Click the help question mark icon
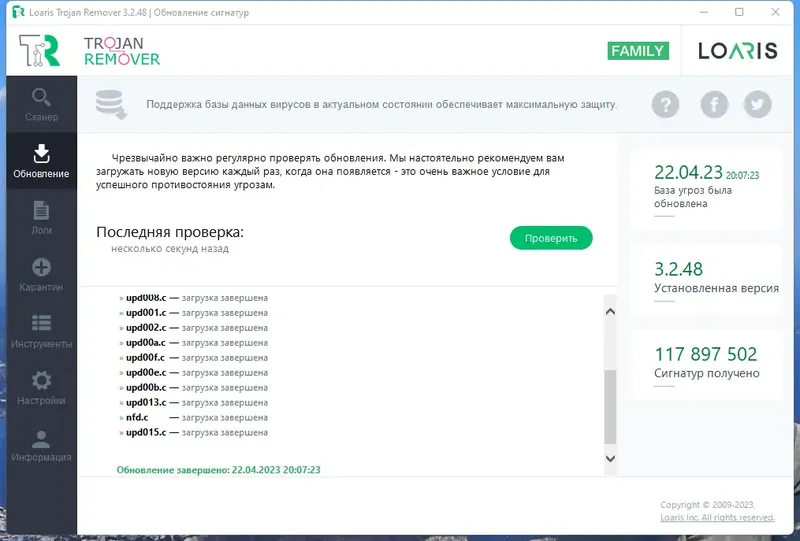Image resolution: width=800 pixels, height=541 pixels. (665, 105)
